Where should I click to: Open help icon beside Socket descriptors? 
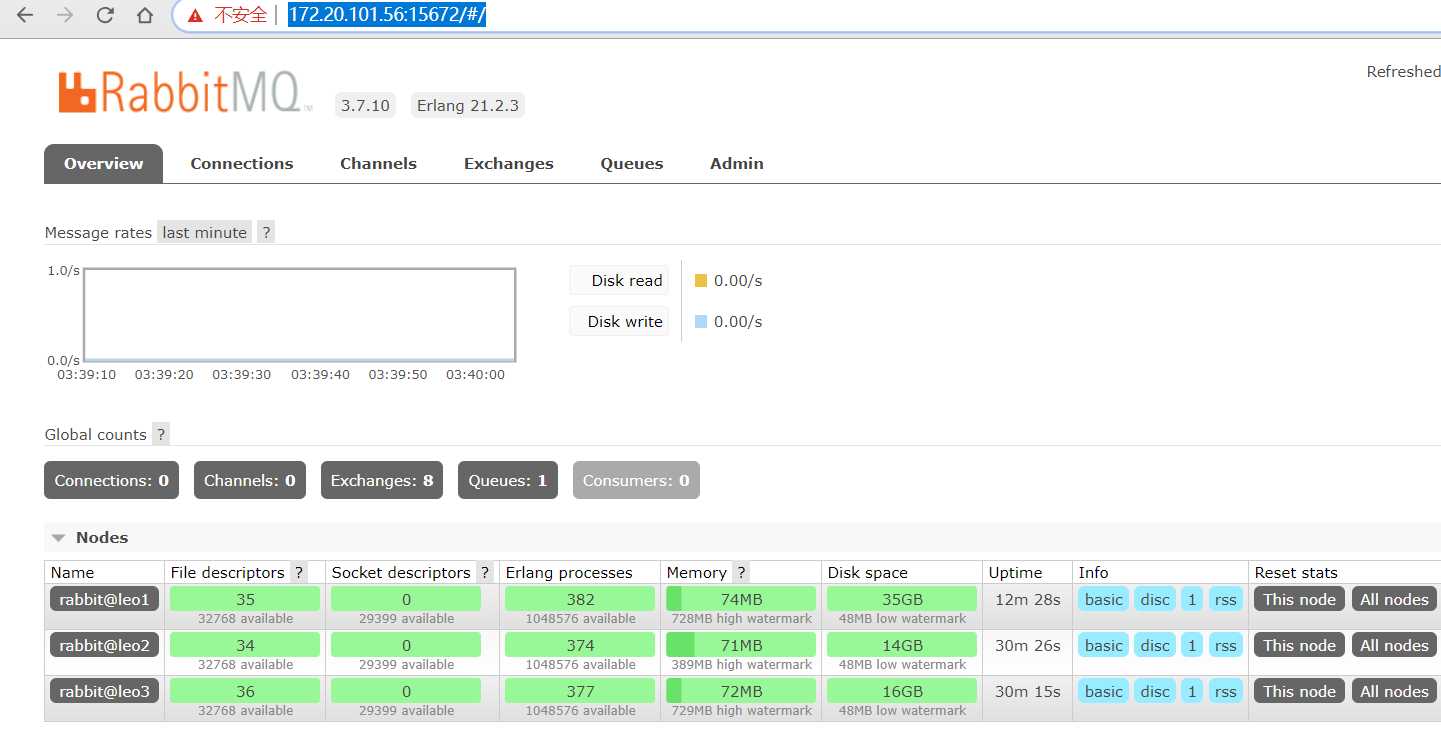coord(485,573)
